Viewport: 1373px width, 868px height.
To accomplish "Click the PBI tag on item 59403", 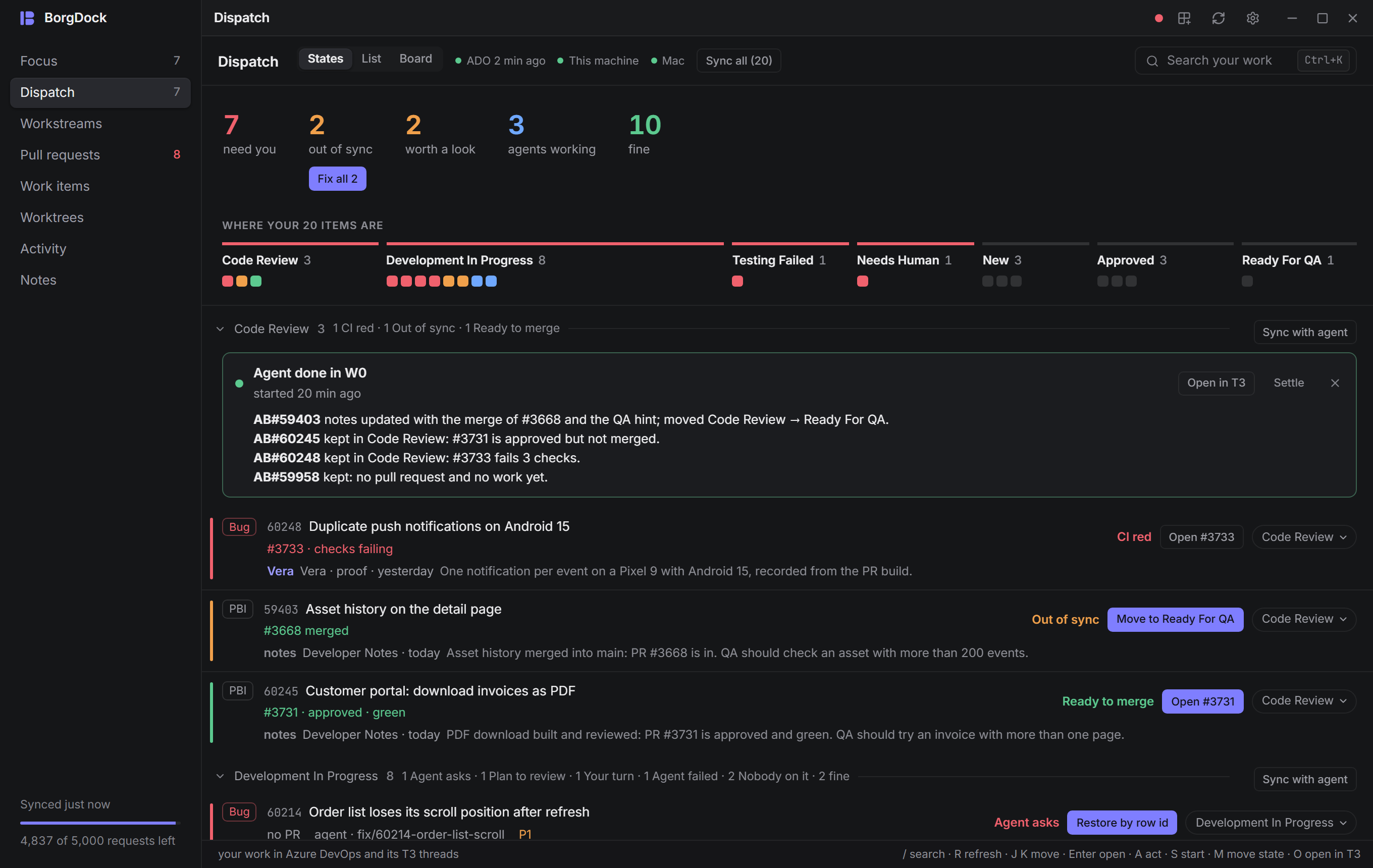I will 237,609.
